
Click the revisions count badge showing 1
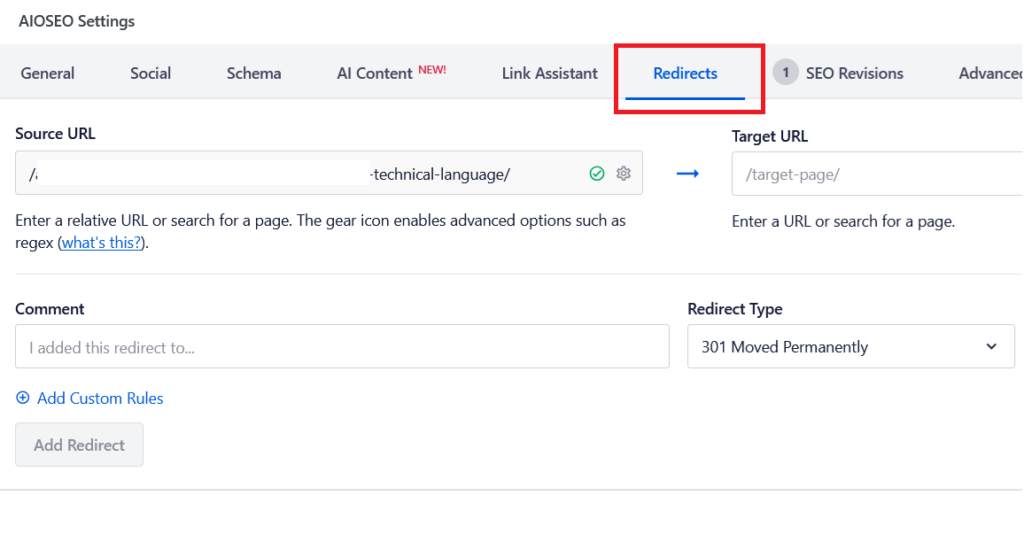[x=786, y=72]
